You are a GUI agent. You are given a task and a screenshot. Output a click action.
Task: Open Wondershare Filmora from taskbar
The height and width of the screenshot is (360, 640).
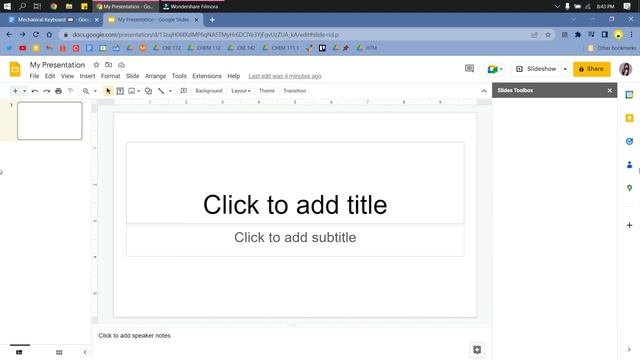(x=191, y=7)
